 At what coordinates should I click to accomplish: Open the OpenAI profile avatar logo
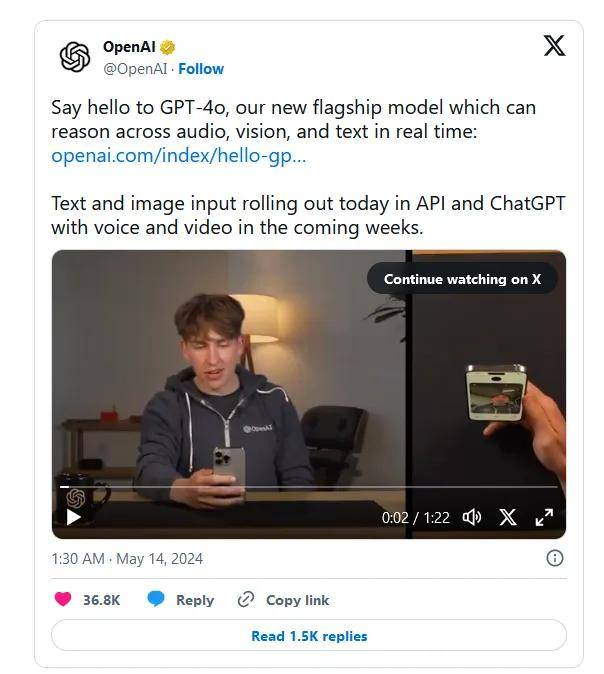pos(75,57)
